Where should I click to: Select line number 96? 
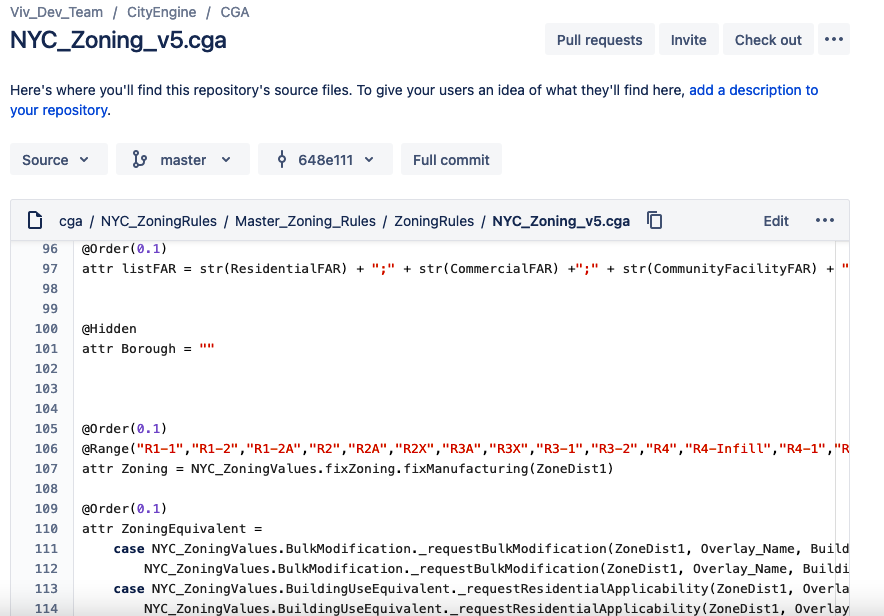(x=50, y=249)
